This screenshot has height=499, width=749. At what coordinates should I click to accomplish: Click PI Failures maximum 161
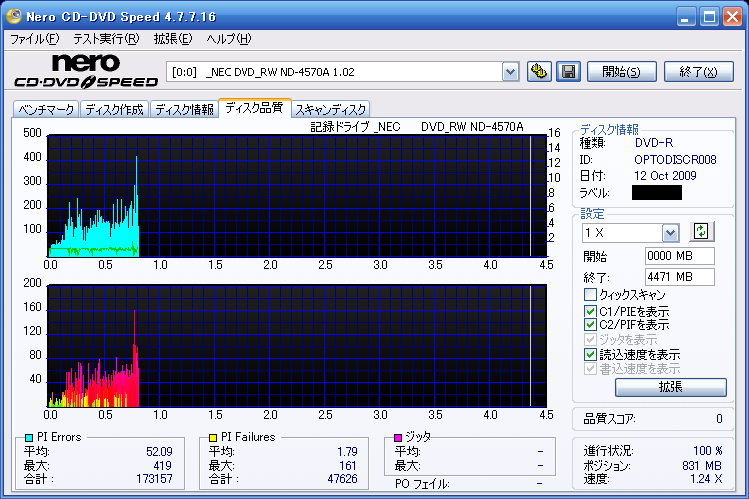348,466
